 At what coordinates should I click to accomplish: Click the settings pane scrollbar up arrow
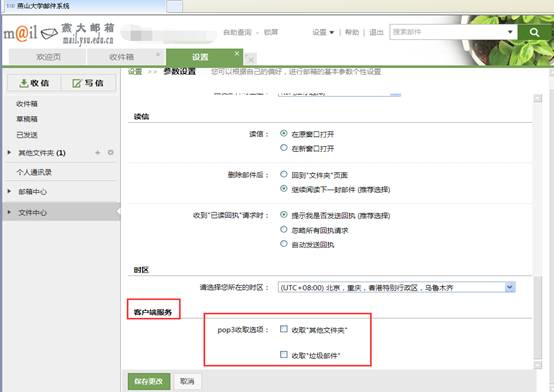[538, 99]
